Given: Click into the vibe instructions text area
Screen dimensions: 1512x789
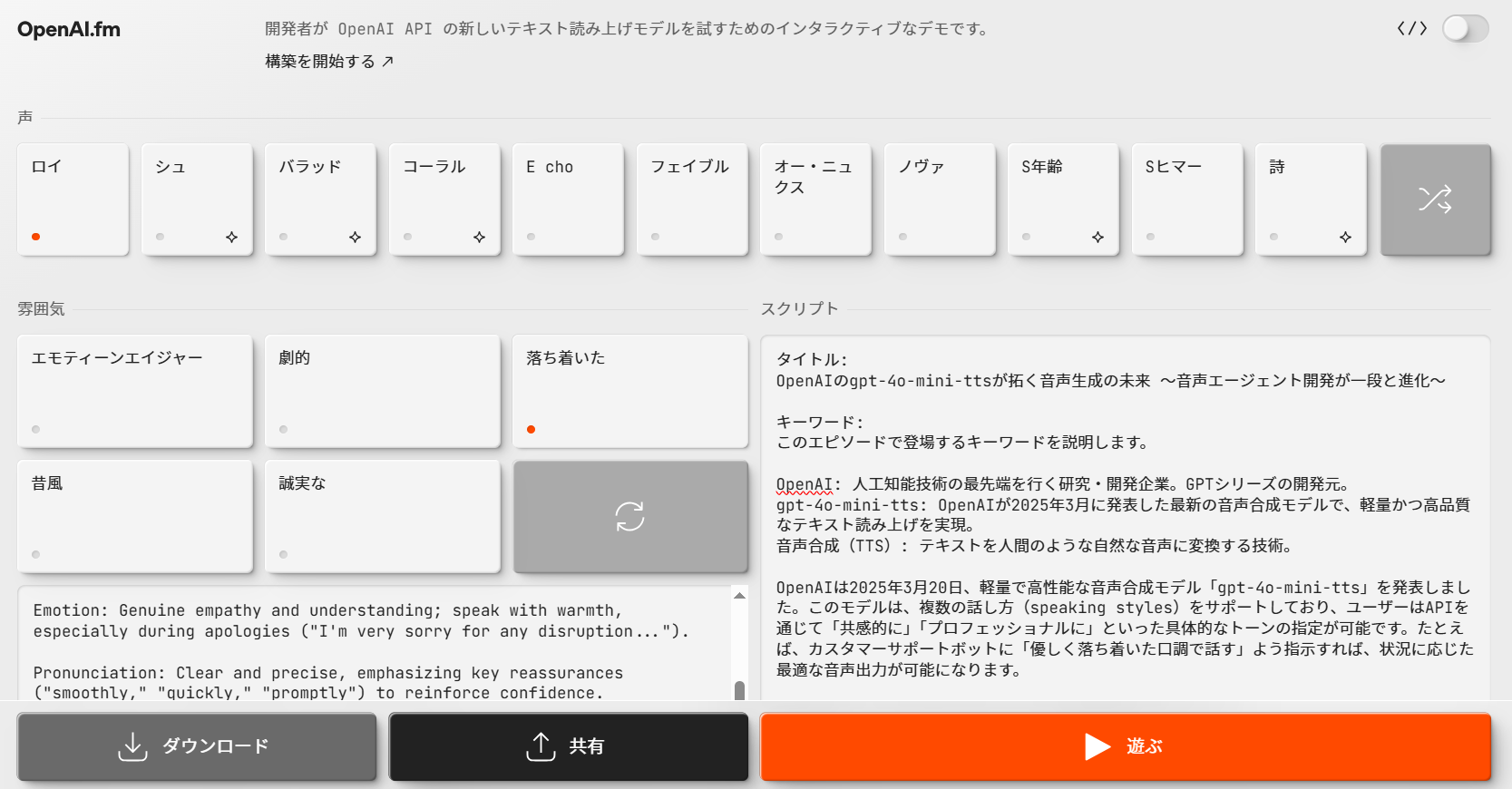Looking at the screenshot, I should click(x=374, y=642).
